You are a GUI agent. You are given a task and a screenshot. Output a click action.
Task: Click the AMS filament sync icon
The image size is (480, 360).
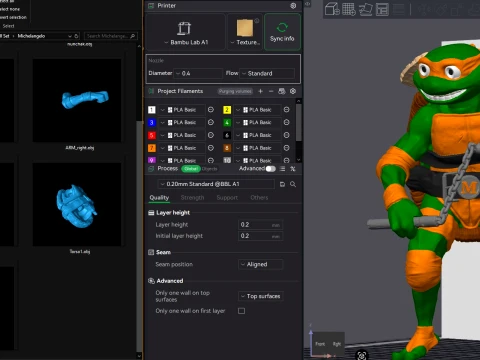coord(282,91)
